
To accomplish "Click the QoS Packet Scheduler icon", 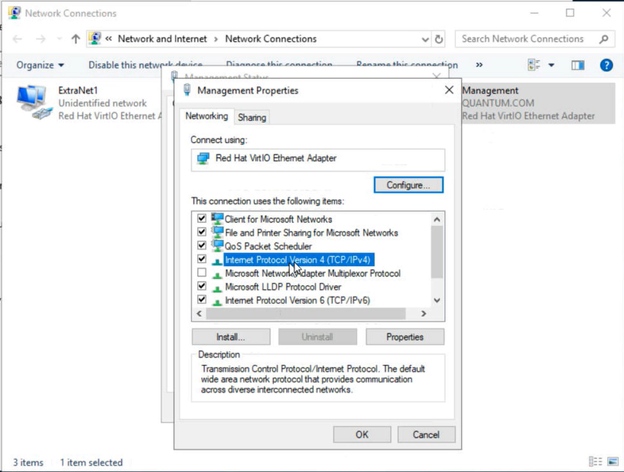I will [x=217, y=246].
